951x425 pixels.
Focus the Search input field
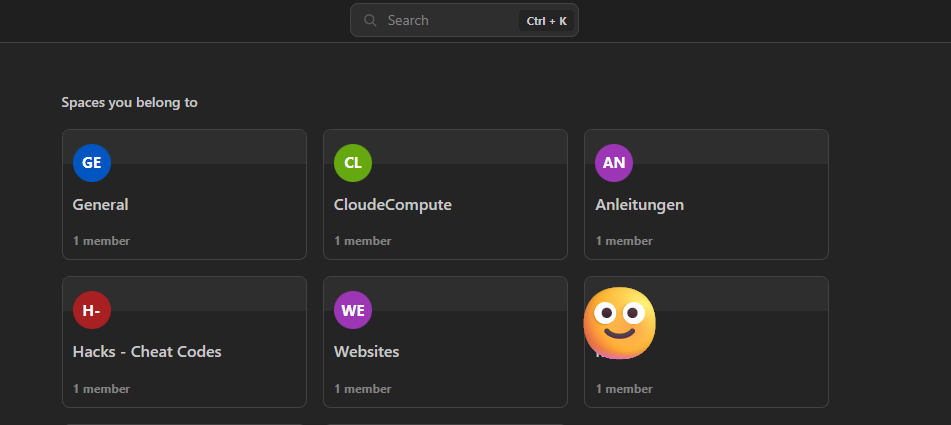[x=445, y=20]
